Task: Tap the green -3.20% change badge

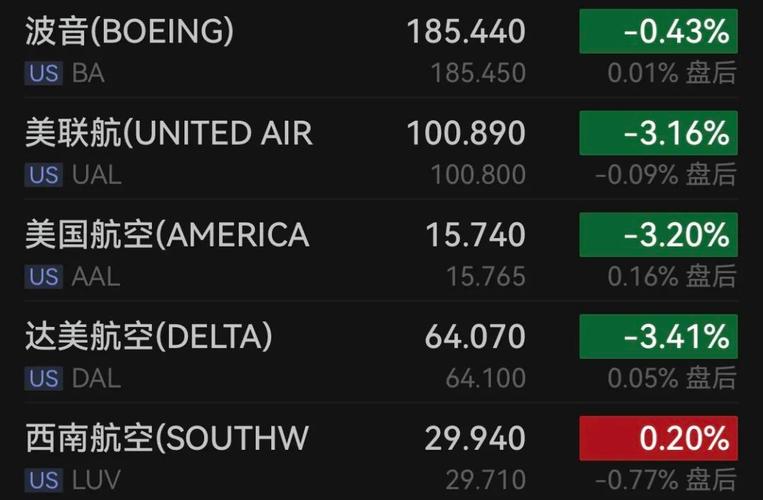Action: click(x=658, y=234)
